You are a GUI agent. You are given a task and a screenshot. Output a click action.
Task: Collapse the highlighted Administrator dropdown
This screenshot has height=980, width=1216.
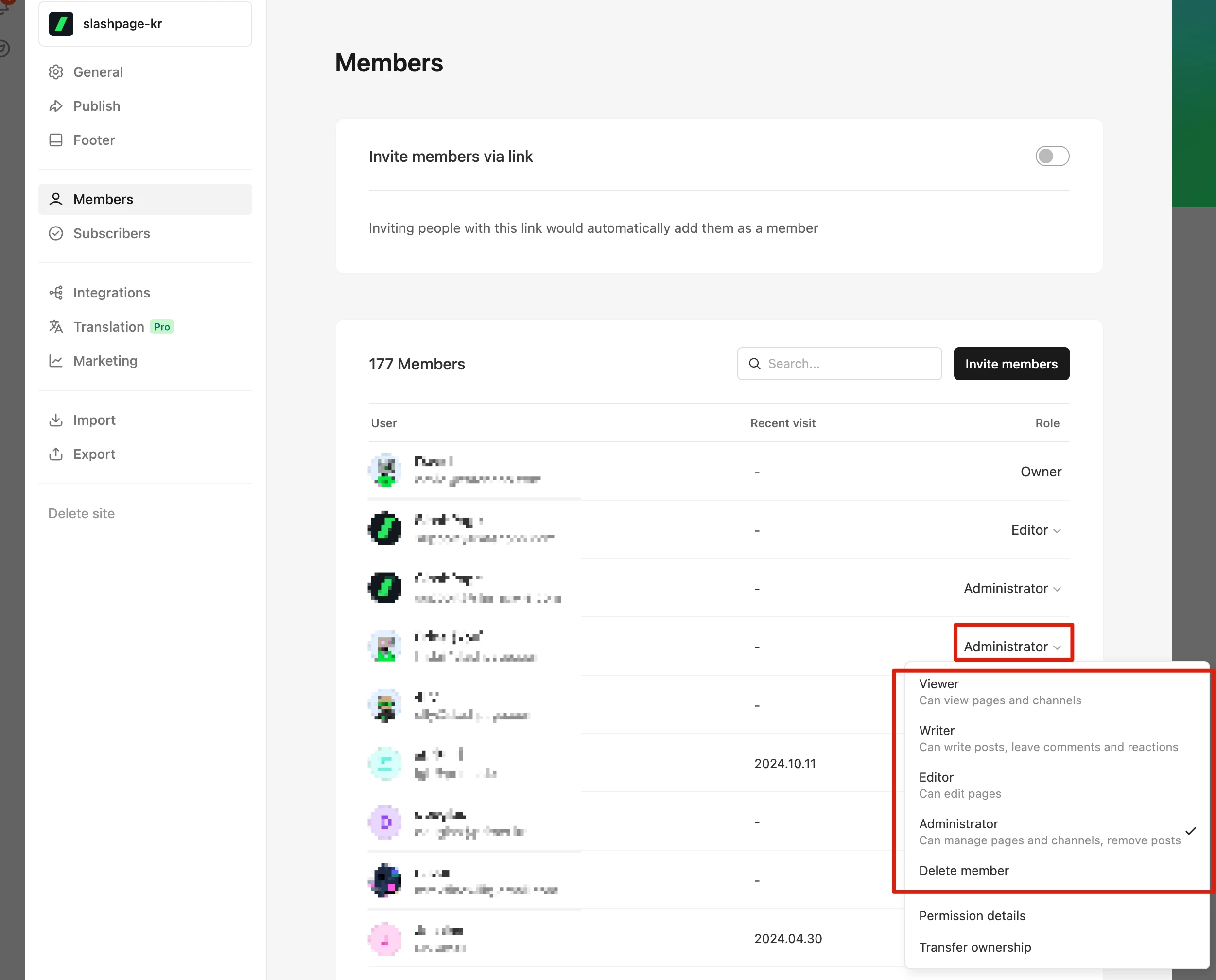pos(1012,647)
